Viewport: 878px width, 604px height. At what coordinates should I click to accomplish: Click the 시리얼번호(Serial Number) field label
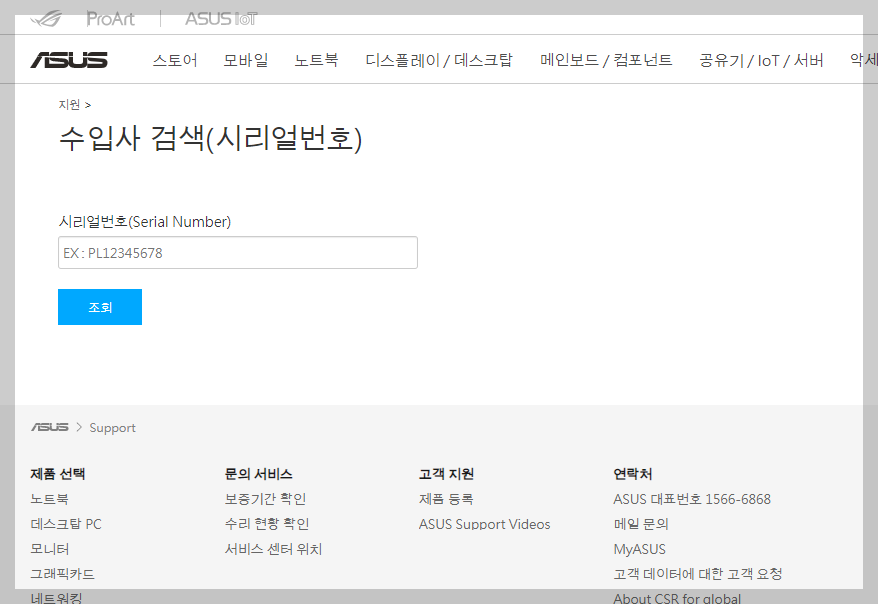tap(144, 222)
